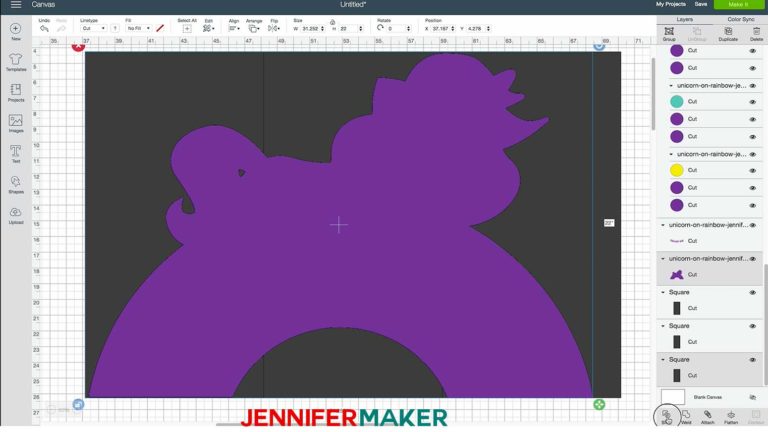Click the Attach tool
Image resolution: width=768 pixels, height=432 pixels.
point(707,417)
